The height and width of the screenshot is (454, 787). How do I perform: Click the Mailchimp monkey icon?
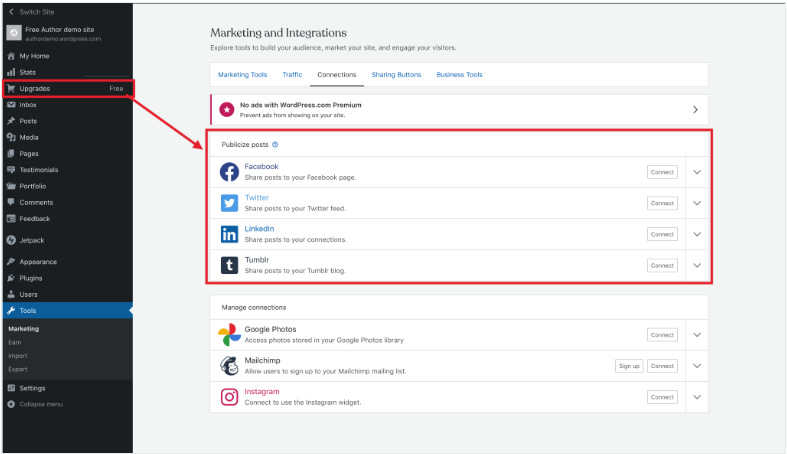(x=229, y=365)
